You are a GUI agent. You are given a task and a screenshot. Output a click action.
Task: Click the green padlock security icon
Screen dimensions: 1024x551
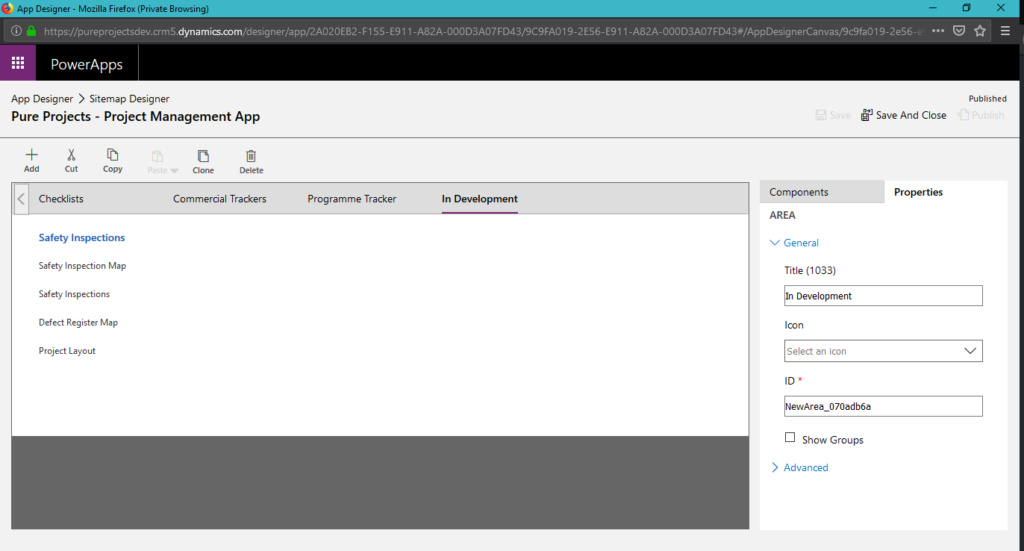coord(31,31)
